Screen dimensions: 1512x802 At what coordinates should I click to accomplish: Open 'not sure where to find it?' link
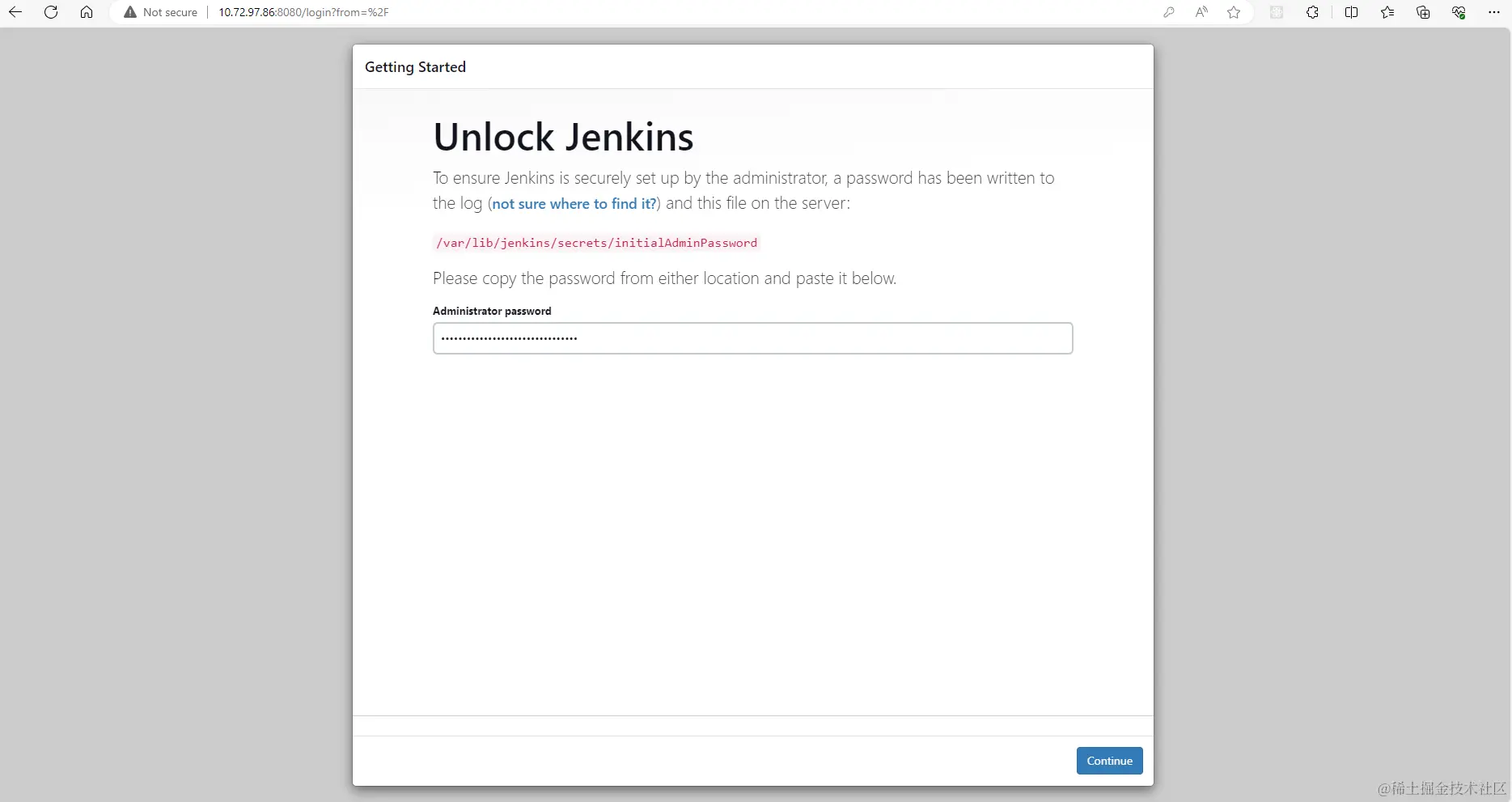[574, 204]
